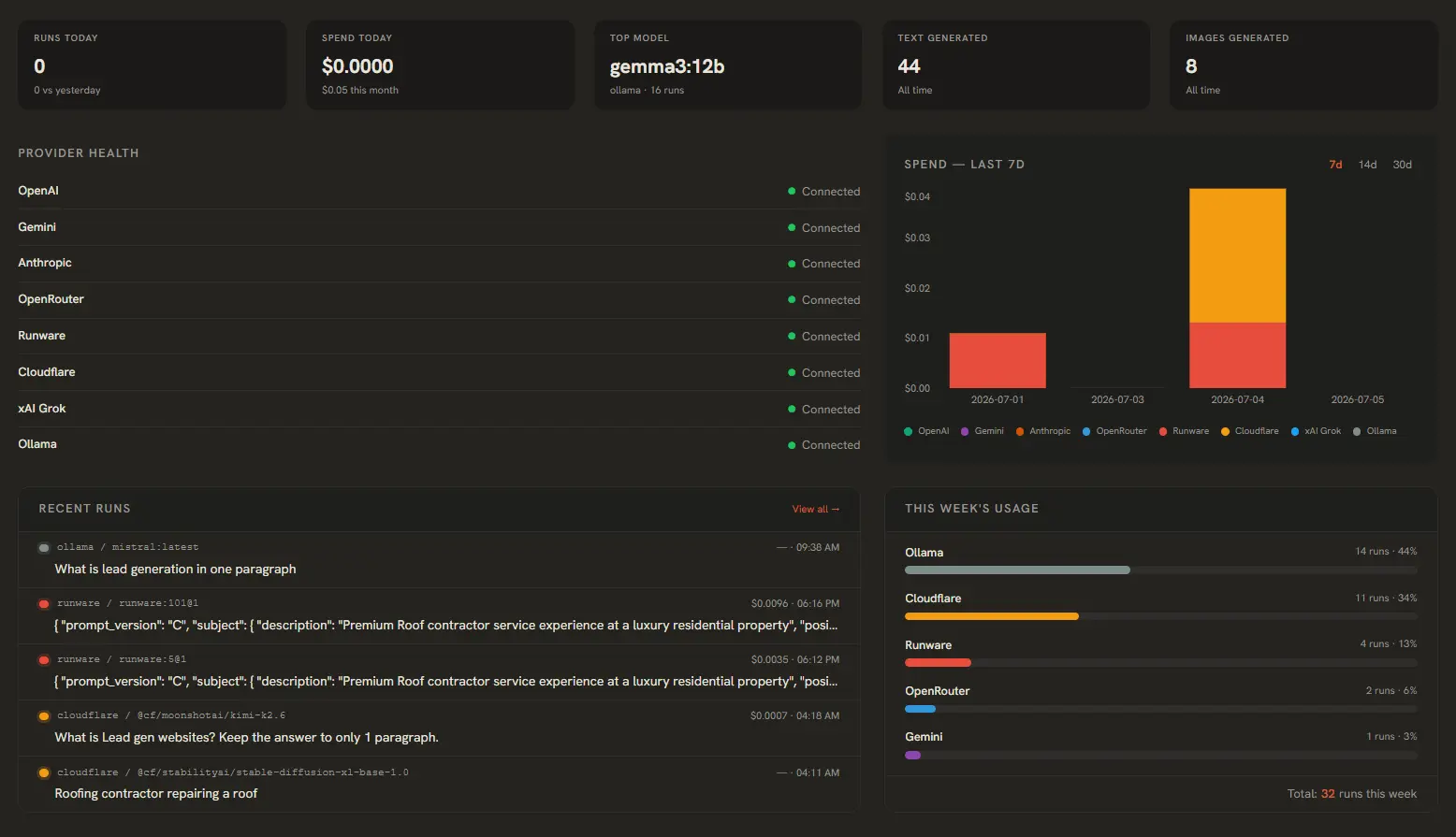Click the Spend Today stat card
1456x837 pixels.
point(440,65)
